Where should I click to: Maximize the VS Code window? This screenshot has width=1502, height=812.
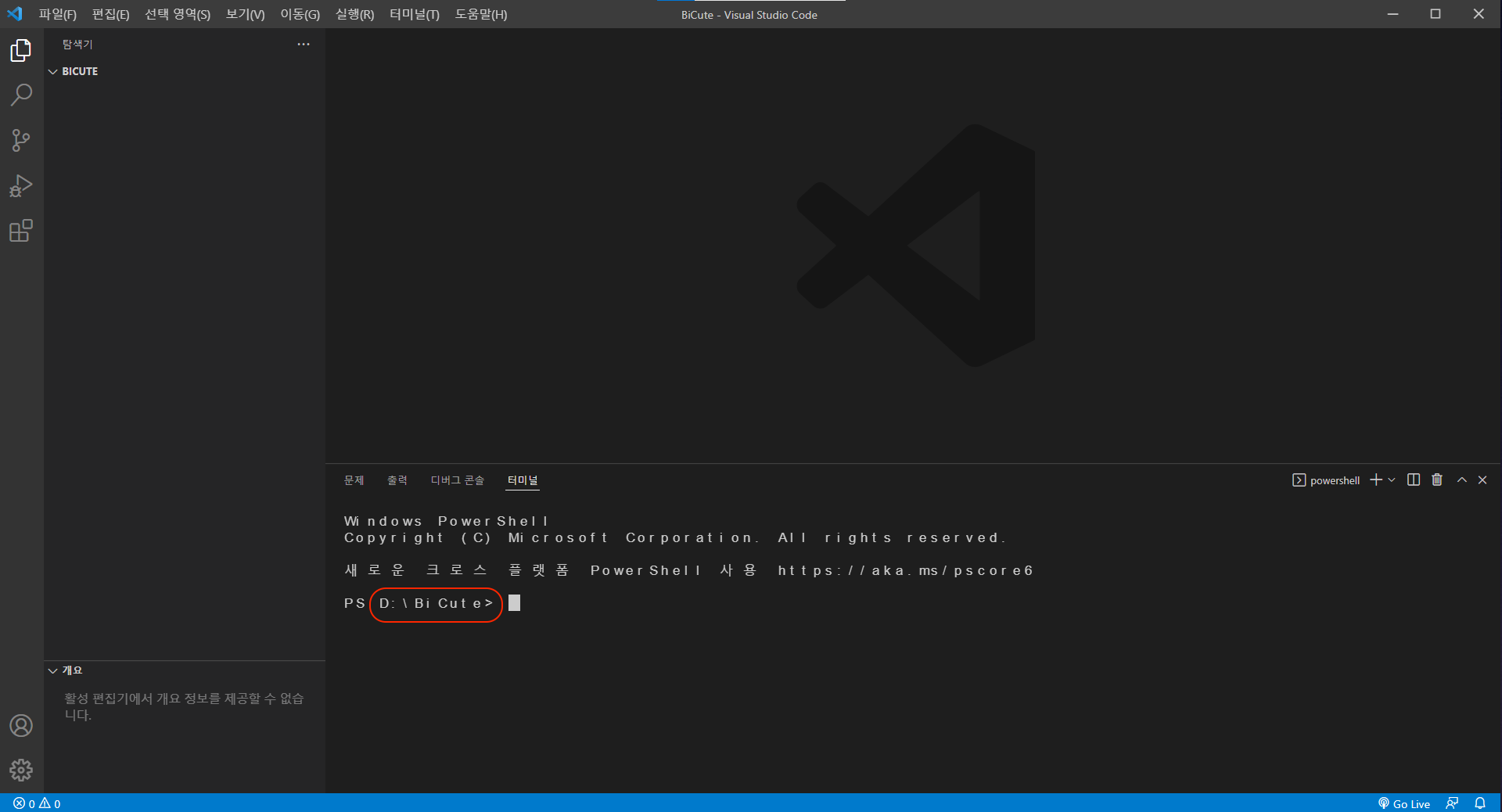click(x=1436, y=14)
